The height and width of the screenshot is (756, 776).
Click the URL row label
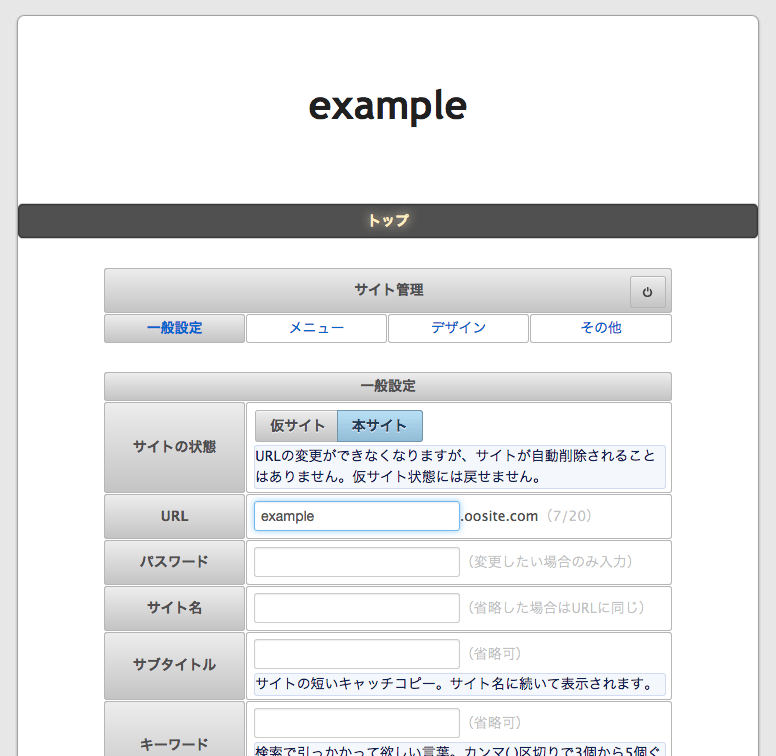tap(174, 517)
